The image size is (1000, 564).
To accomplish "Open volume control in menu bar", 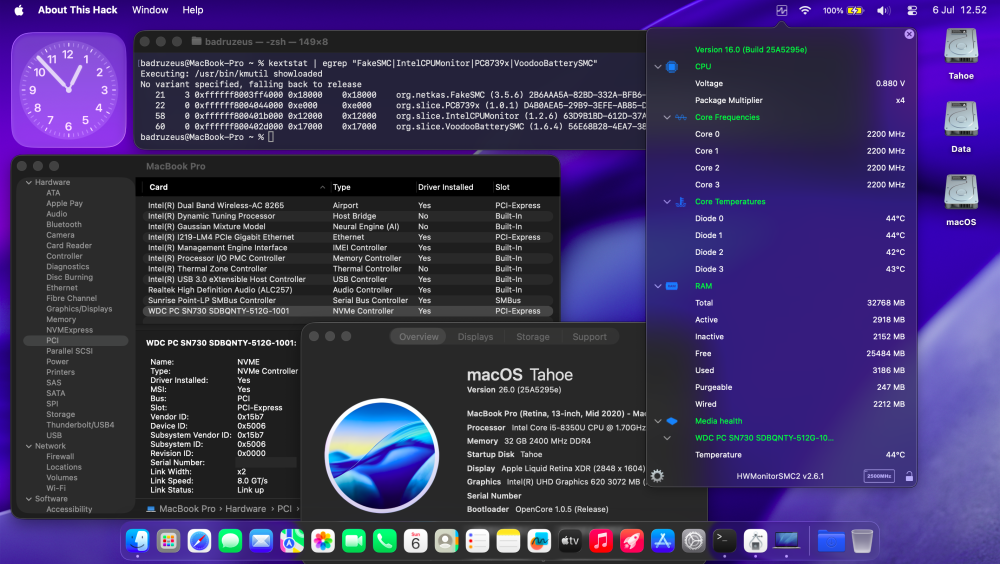I will (x=883, y=10).
